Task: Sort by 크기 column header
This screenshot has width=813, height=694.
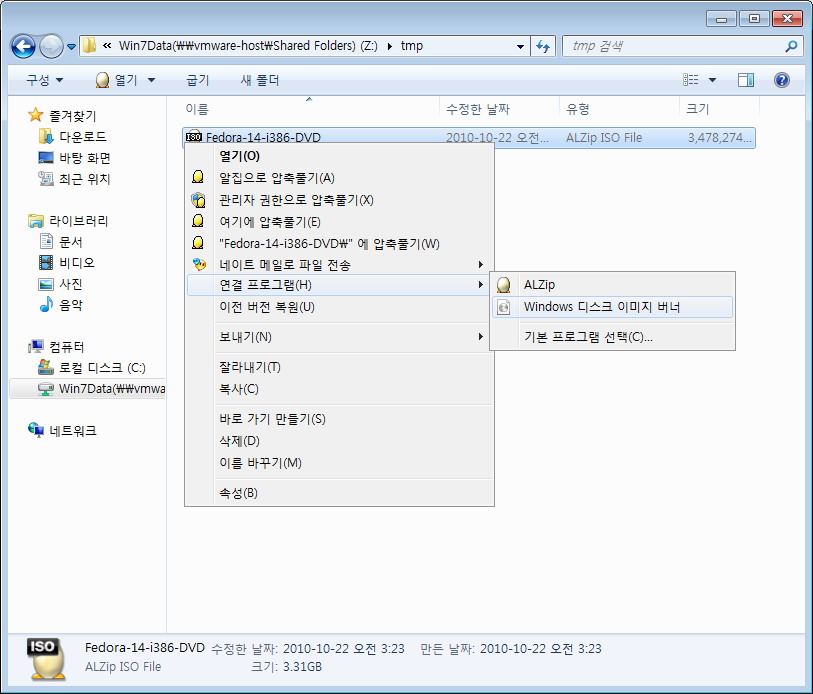Action: coord(697,109)
